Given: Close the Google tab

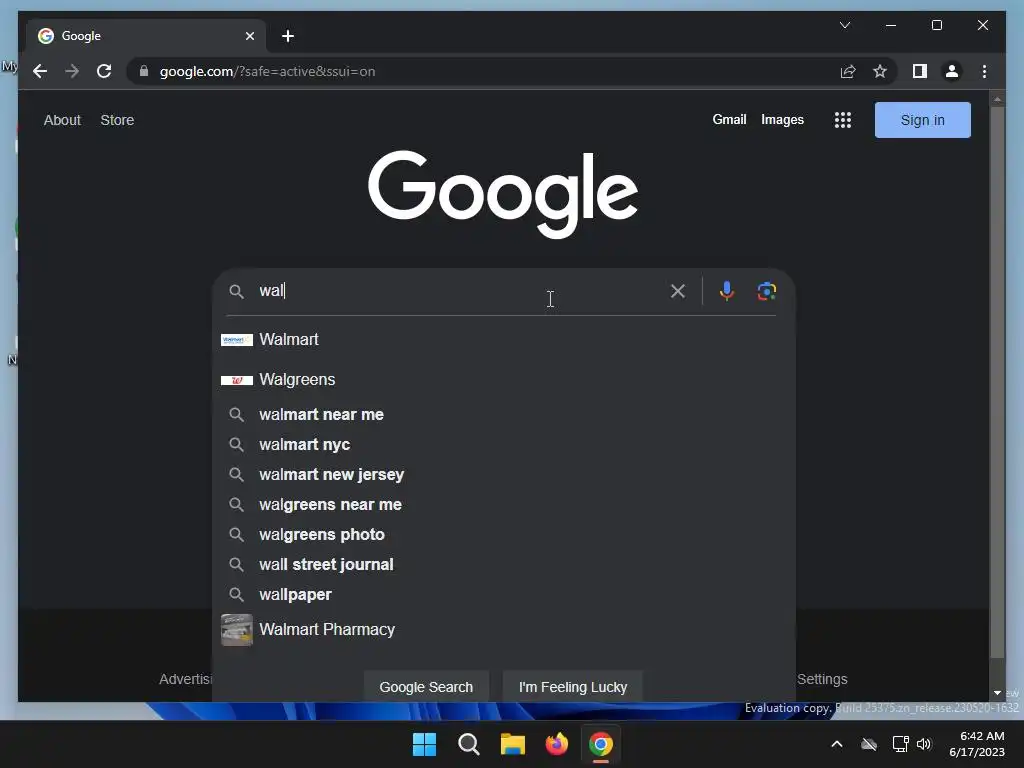Looking at the screenshot, I should [x=249, y=36].
